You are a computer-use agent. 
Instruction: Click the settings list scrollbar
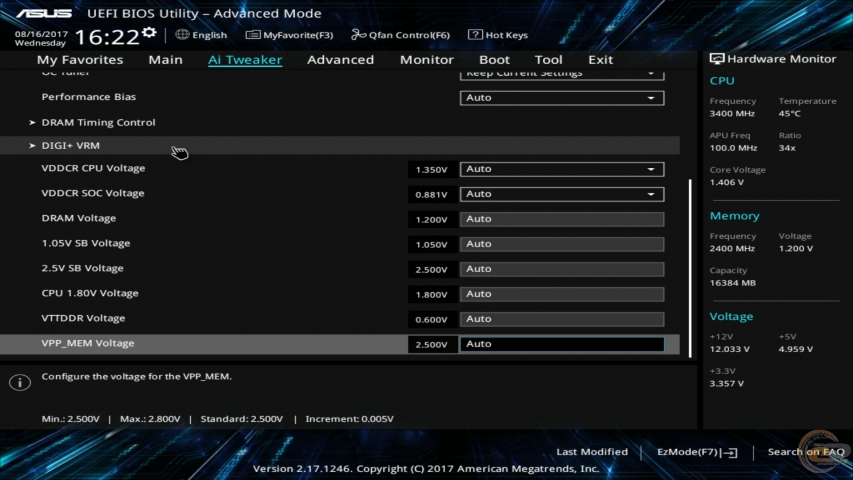coord(690,268)
